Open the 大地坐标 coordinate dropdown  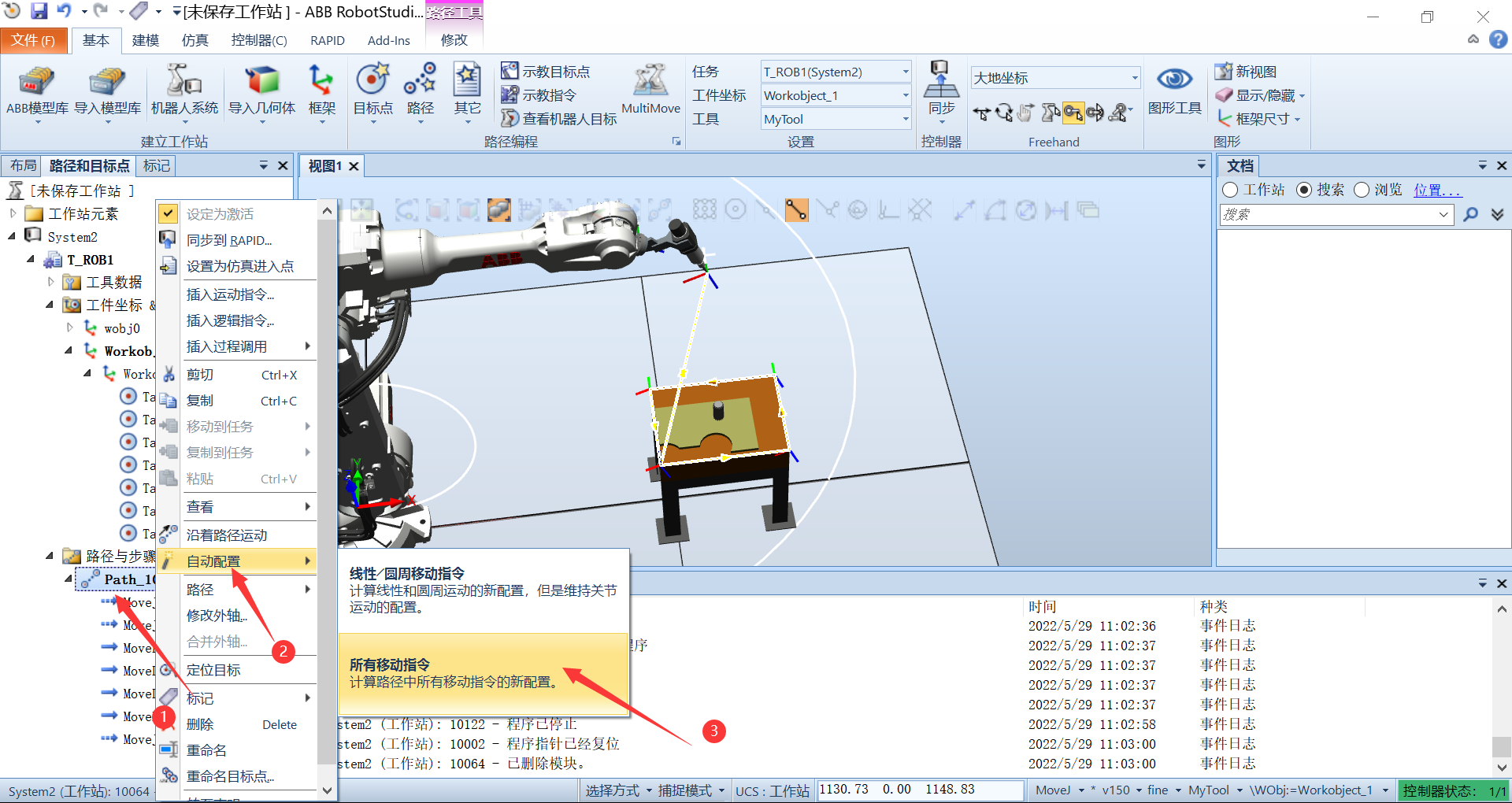[x=1135, y=77]
